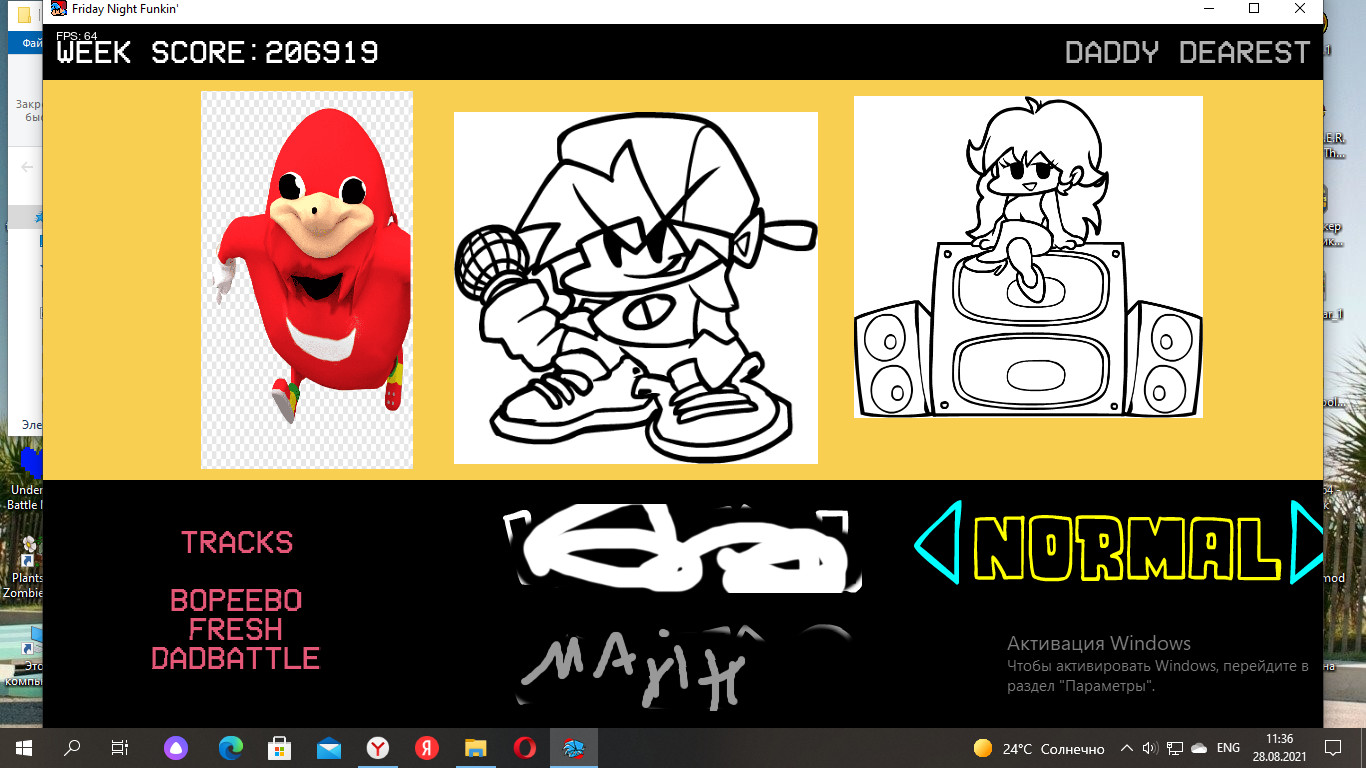Click the Friday Night Funkin' title bar icon
This screenshot has width=1366, height=768.
point(59,9)
